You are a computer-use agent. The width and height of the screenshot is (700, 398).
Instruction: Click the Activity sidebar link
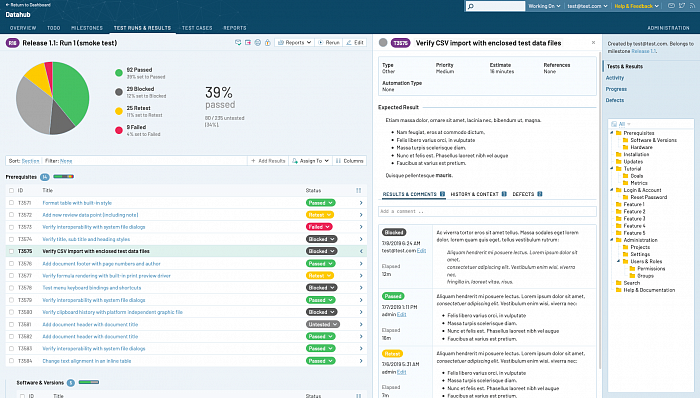(x=615, y=78)
